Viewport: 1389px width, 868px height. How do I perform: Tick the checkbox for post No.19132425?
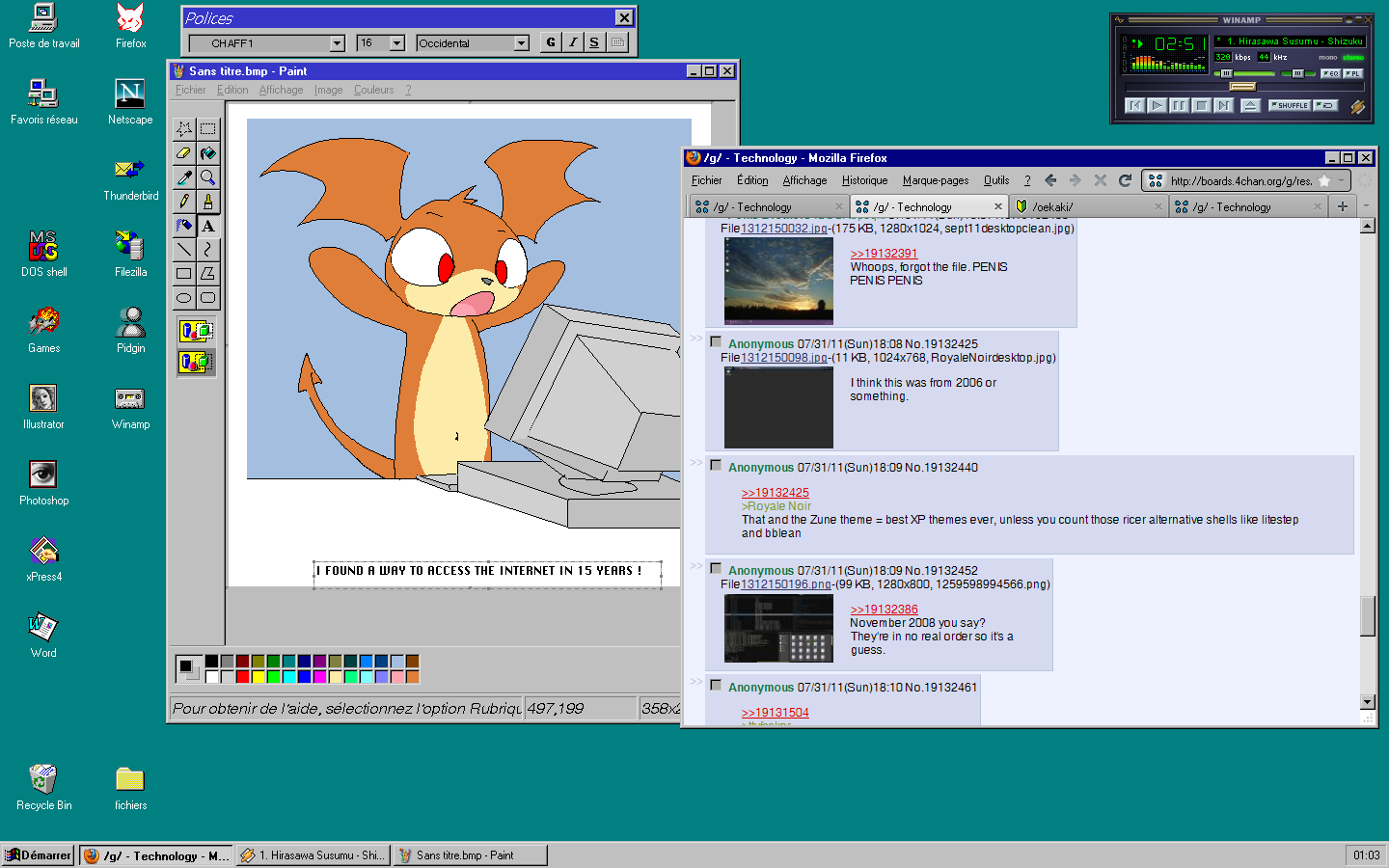(x=716, y=341)
